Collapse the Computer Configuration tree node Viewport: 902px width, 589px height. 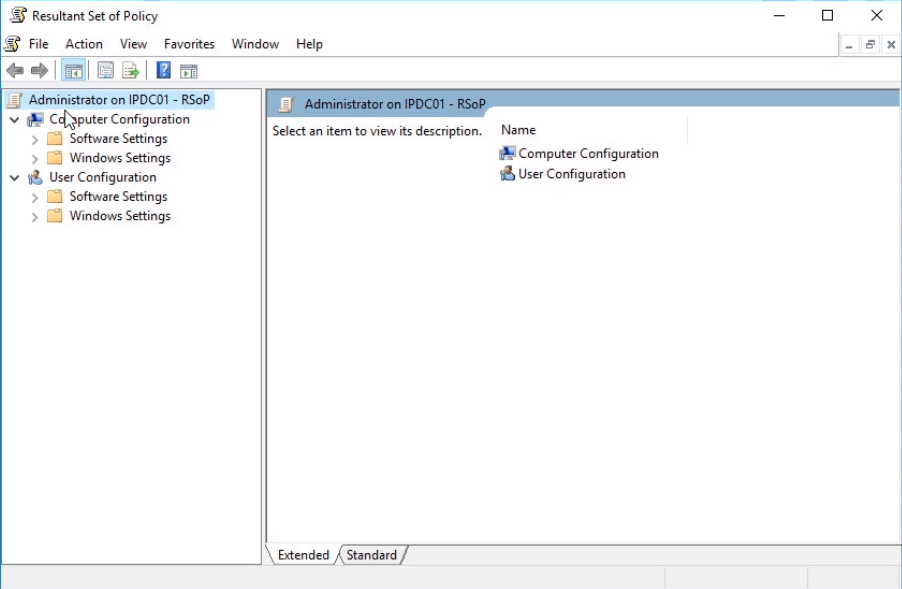tap(14, 120)
